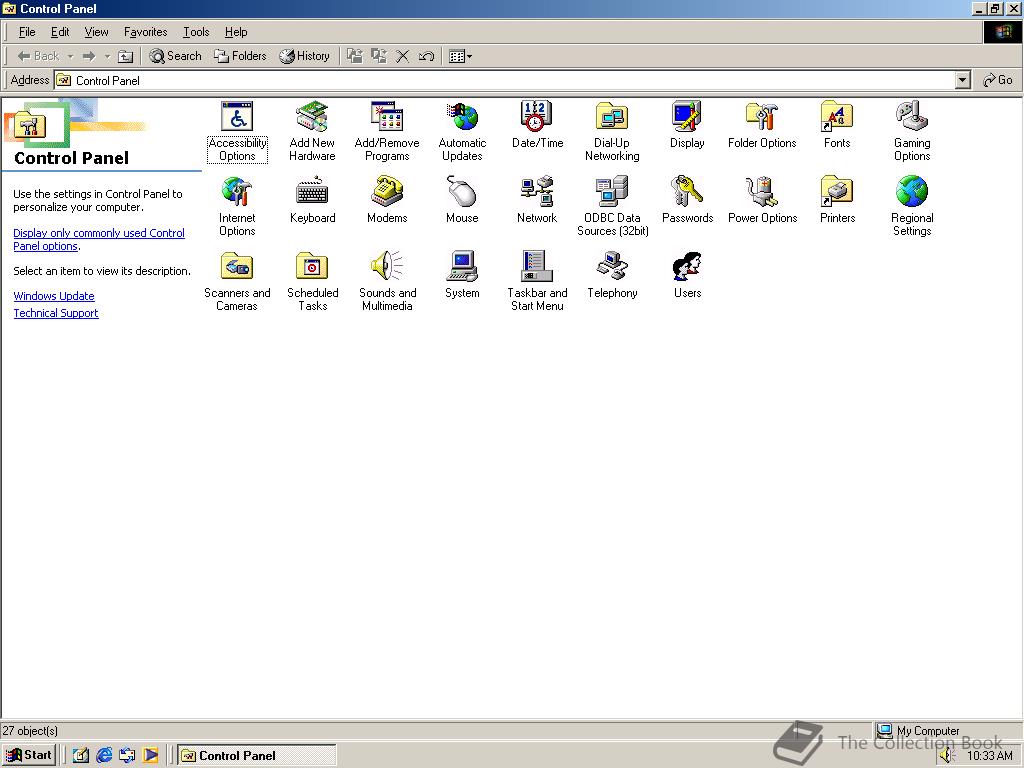Expand the Views dropdown on the toolbar
This screenshot has width=1024, height=768.
[x=468, y=56]
